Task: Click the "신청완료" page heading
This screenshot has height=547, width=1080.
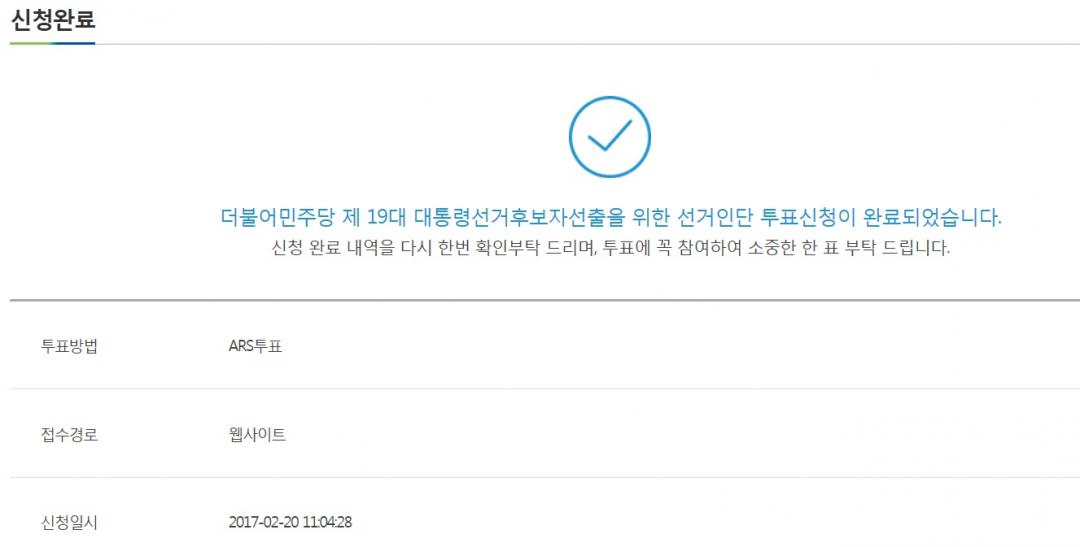Action: 52,20
